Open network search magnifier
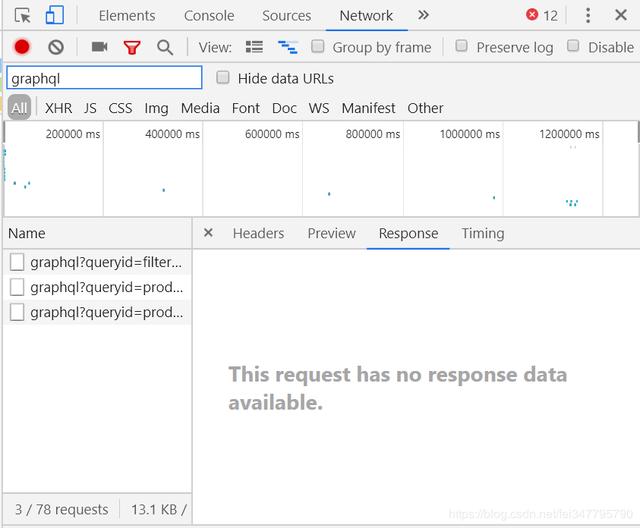Image resolution: width=640 pixels, height=528 pixels. [165, 48]
